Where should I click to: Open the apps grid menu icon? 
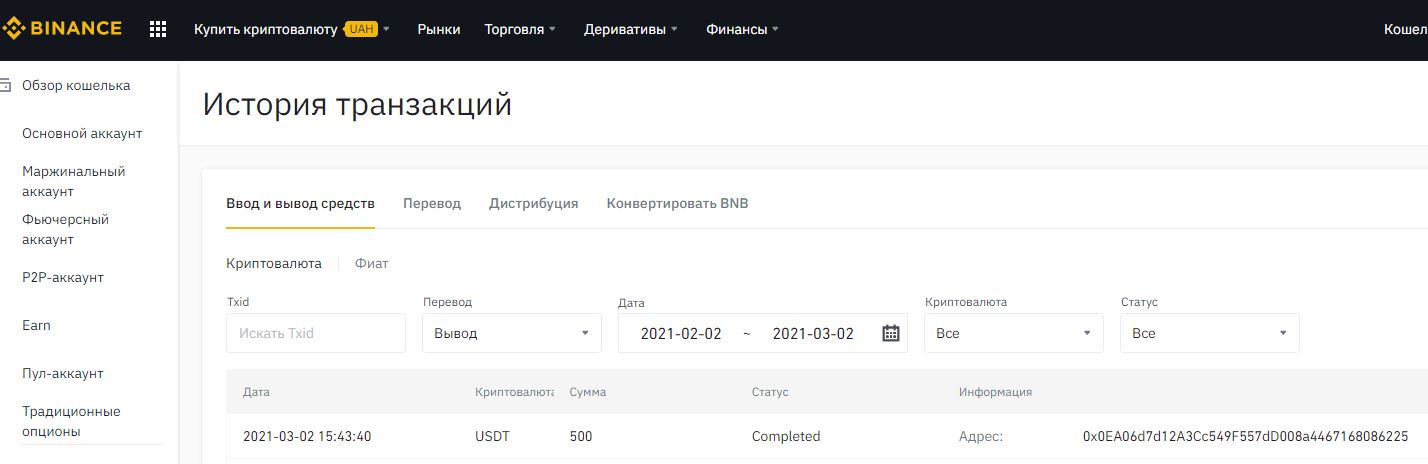point(158,29)
